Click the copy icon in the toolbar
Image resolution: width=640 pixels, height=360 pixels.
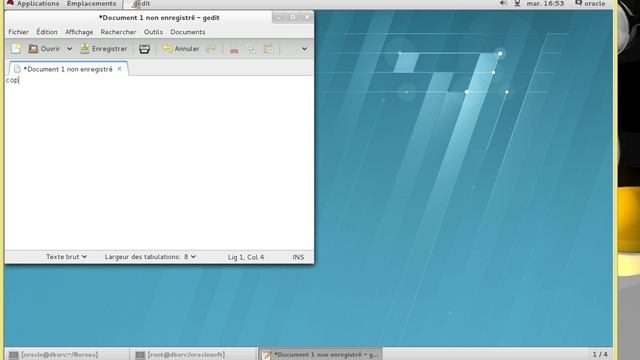click(x=251, y=49)
